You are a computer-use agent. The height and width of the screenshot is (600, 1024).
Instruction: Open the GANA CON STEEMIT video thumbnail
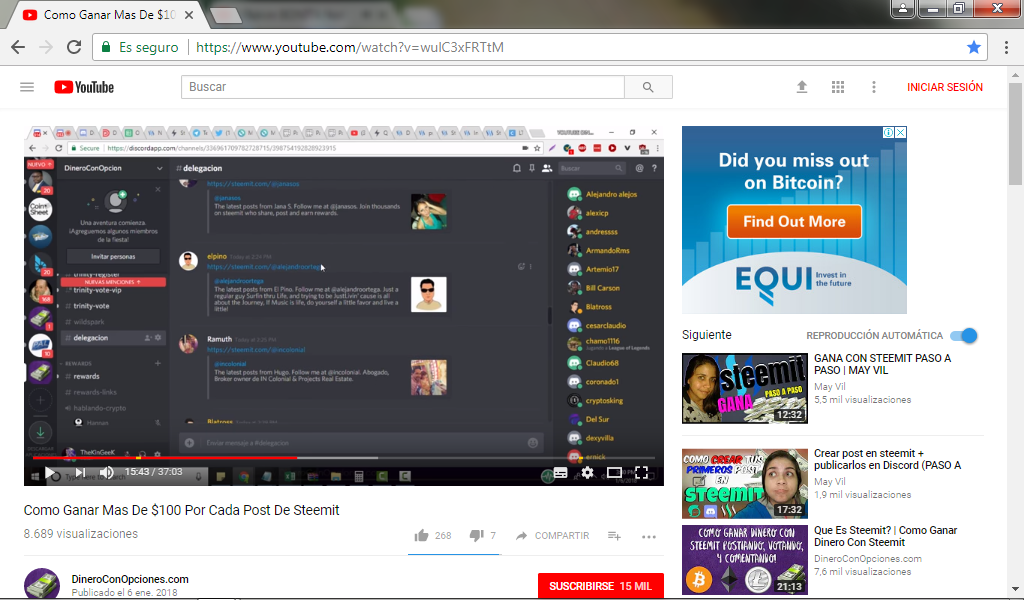click(x=744, y=388)
